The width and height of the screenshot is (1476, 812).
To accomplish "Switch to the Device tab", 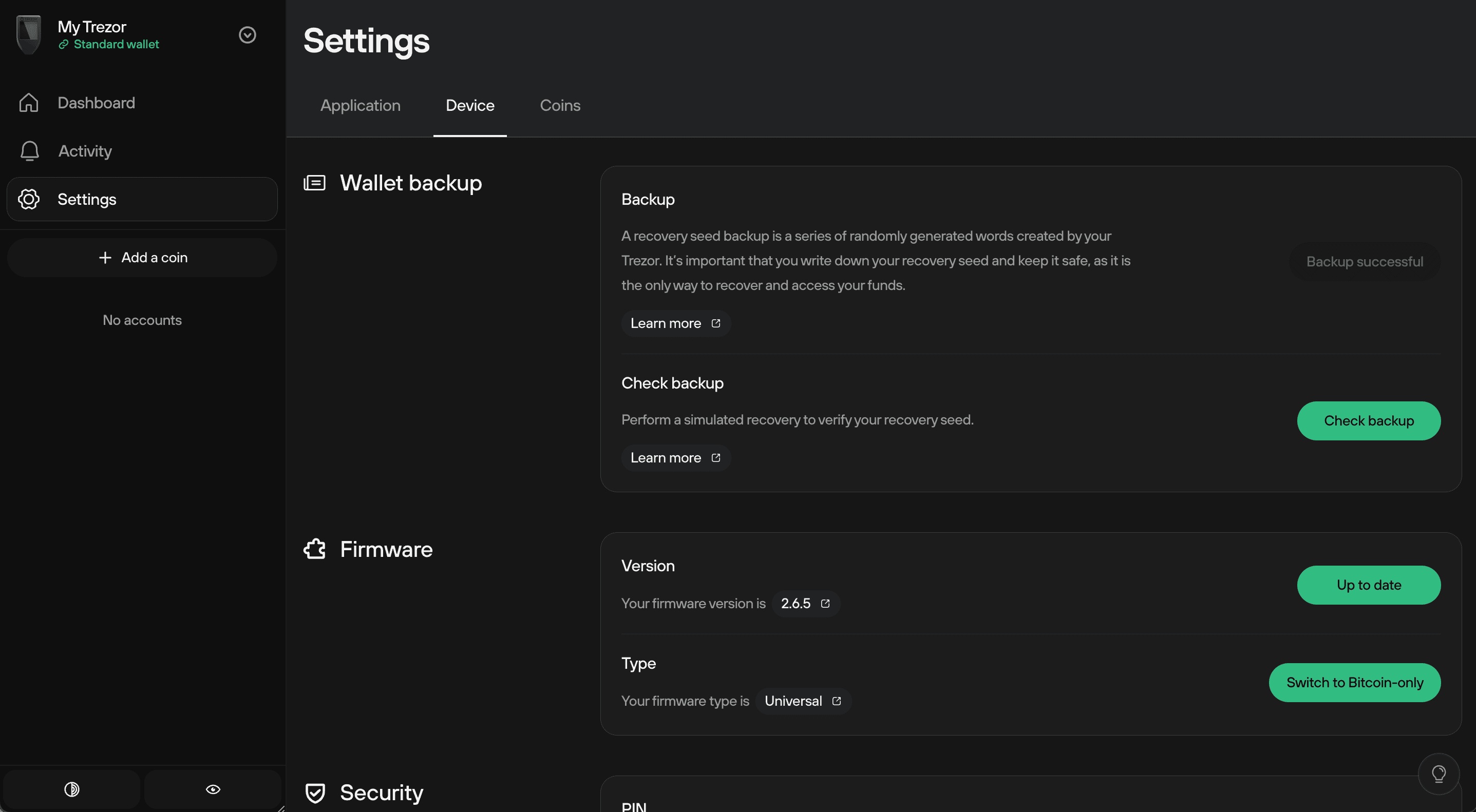I will click(x=470, y=105).
